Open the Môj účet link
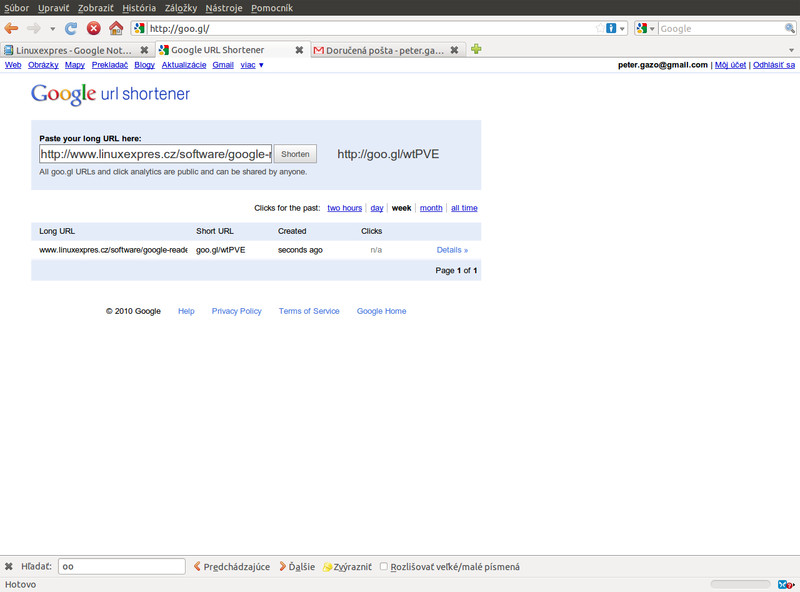Screen dimensions: 800x592 (x=730, y=65)
